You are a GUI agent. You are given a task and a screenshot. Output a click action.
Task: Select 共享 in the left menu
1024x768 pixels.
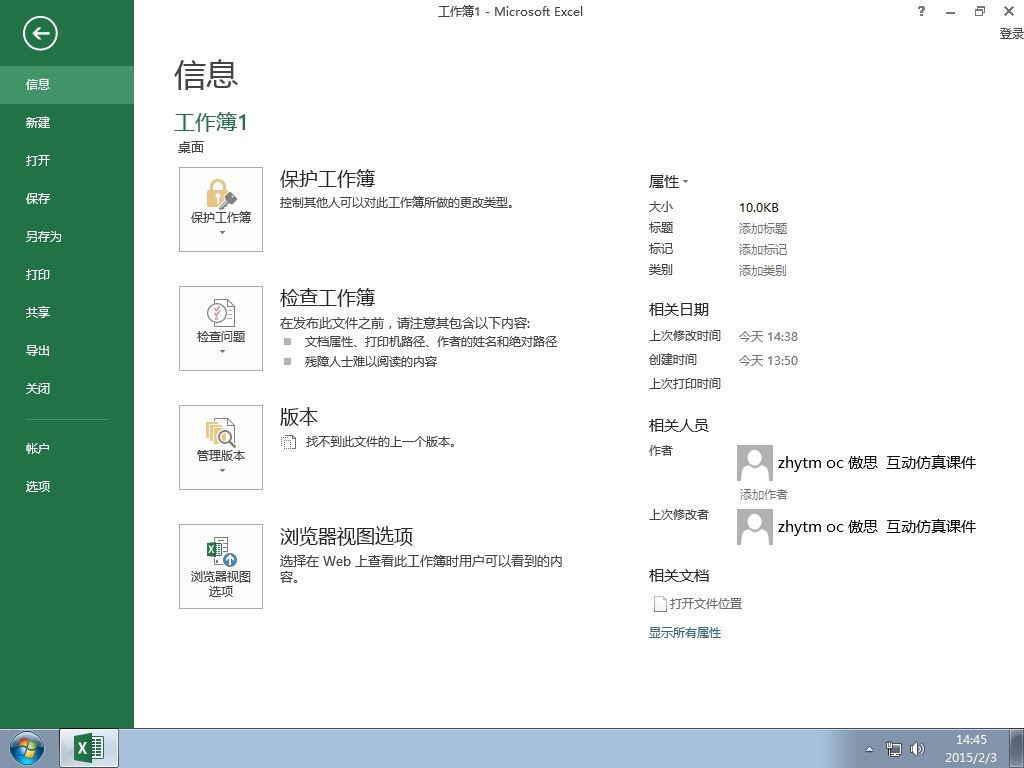click(67, 312)
